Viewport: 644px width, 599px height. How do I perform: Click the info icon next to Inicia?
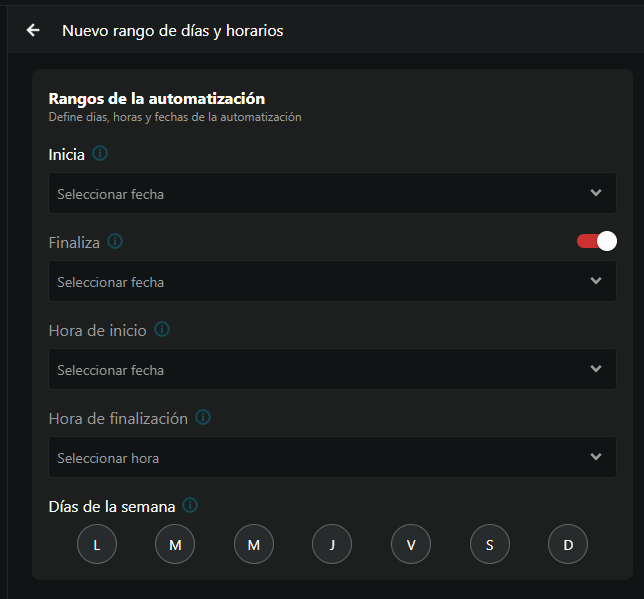[x=100, y=154]
